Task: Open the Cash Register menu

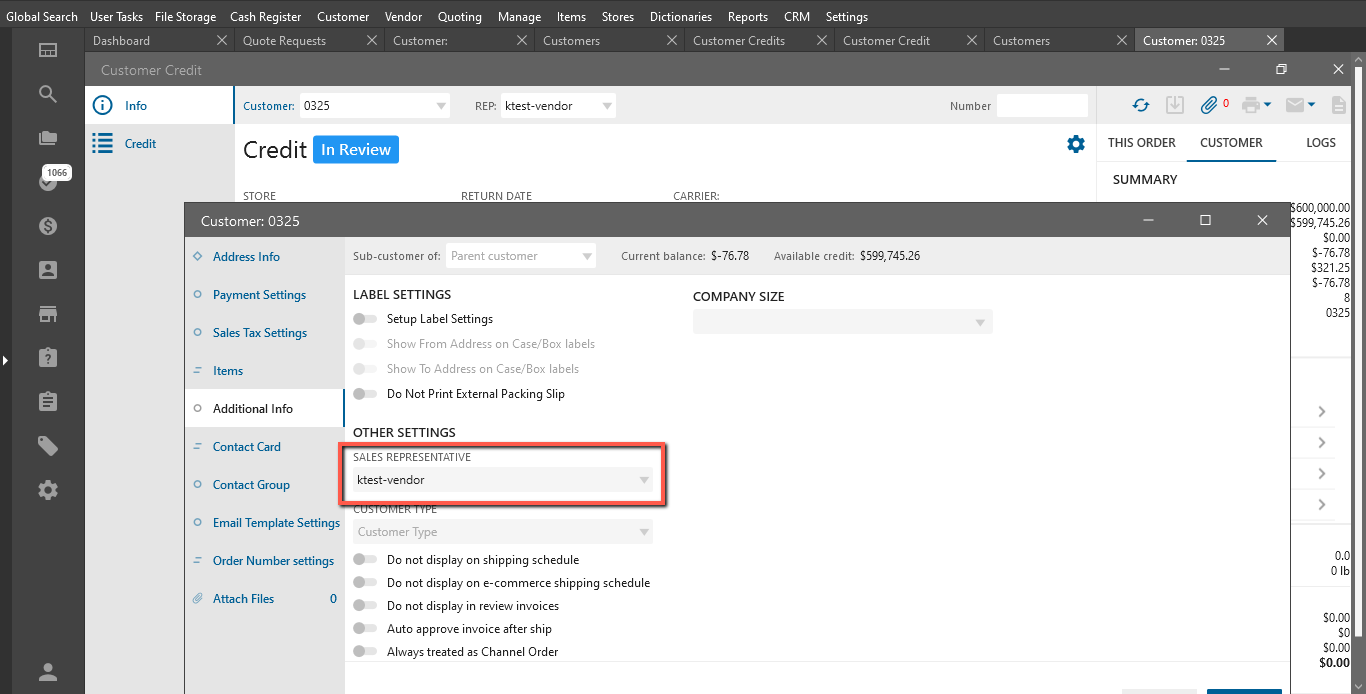Action: coord(267,16)
